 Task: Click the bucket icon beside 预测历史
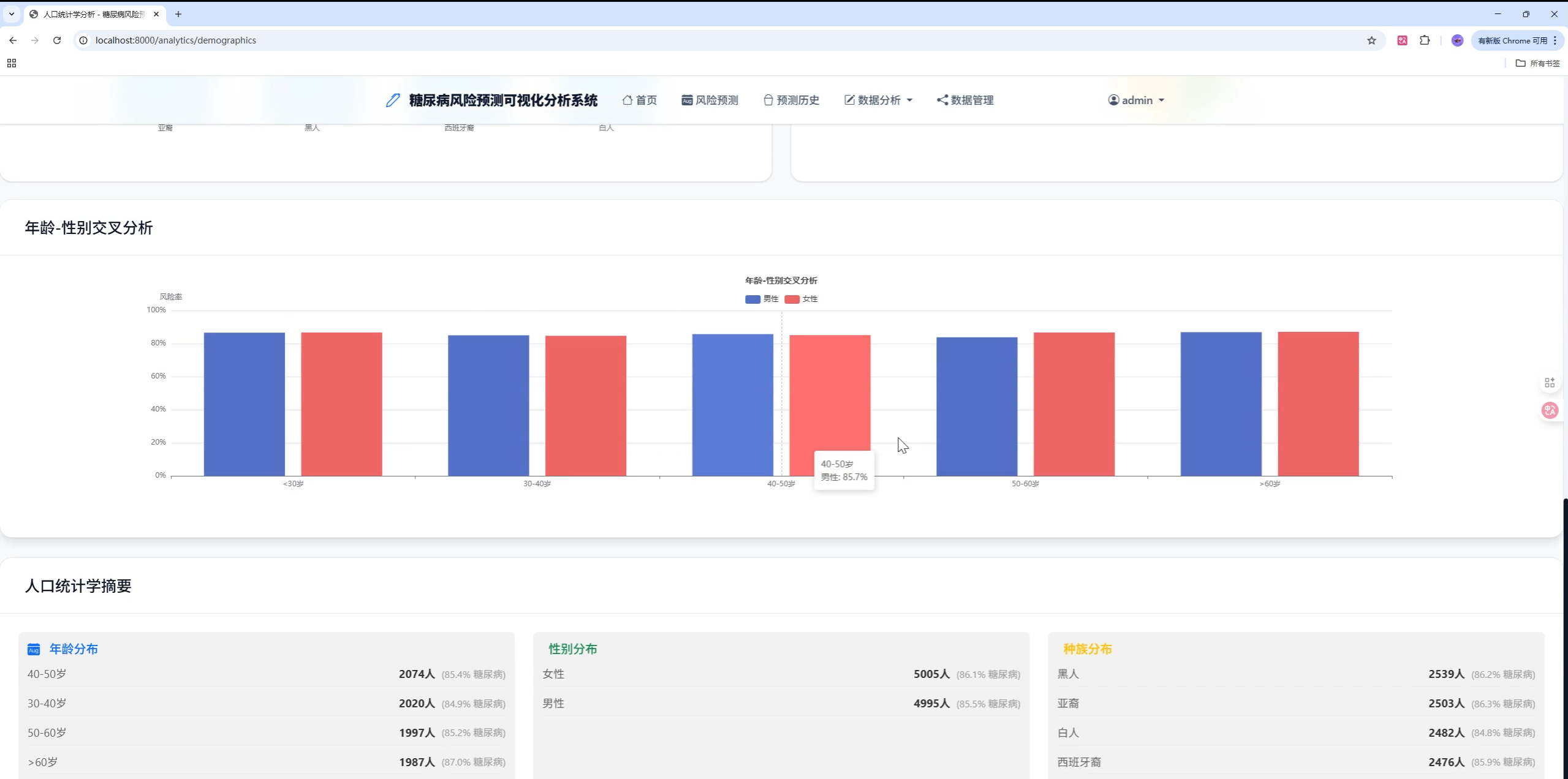[x=767, y=100]
